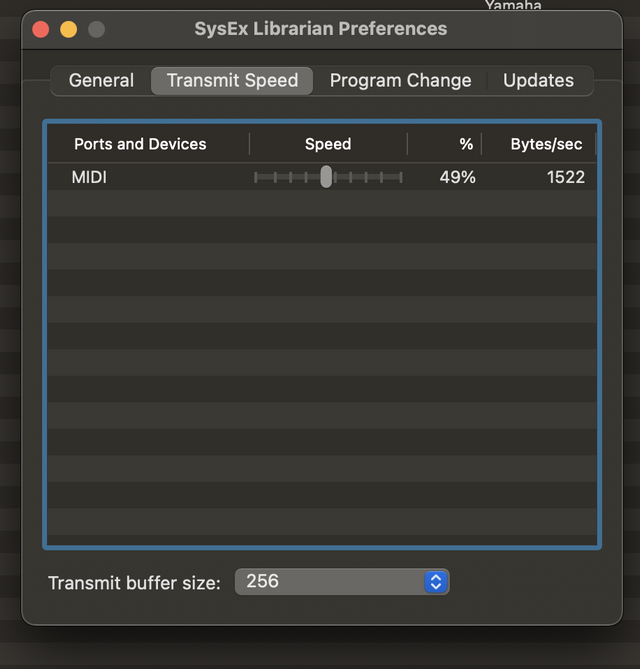Close the SysEx Librarian Preferences window

coord(41,29)
